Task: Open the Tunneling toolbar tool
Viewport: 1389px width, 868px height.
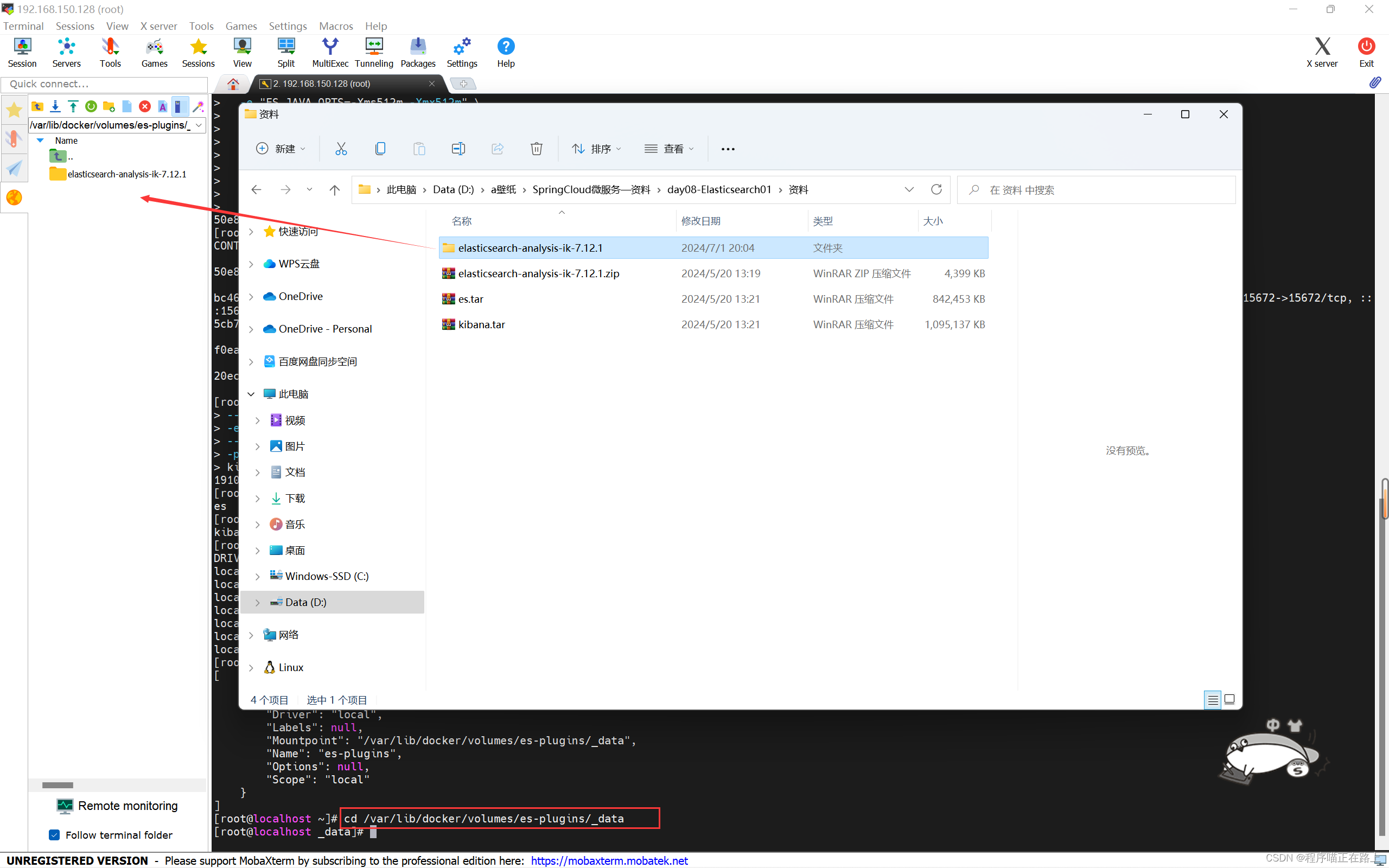Action: 374,52
